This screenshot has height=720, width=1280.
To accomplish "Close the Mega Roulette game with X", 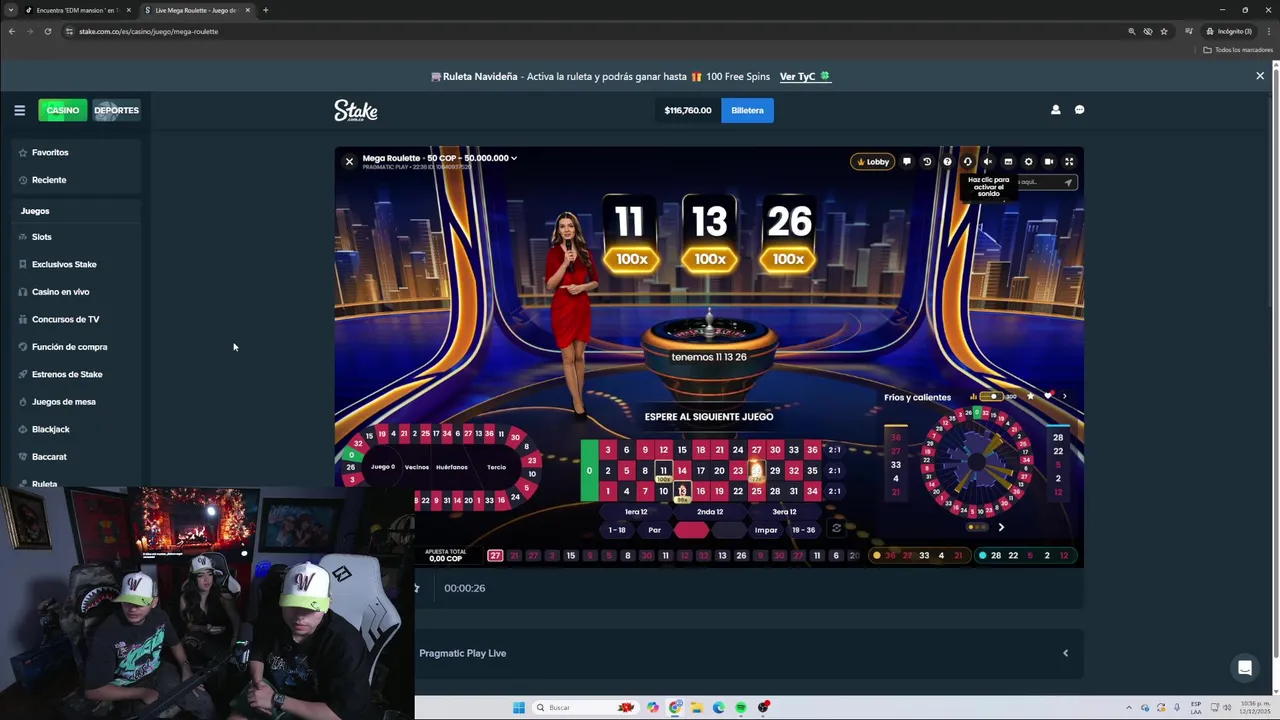I will tap(349, 161).
